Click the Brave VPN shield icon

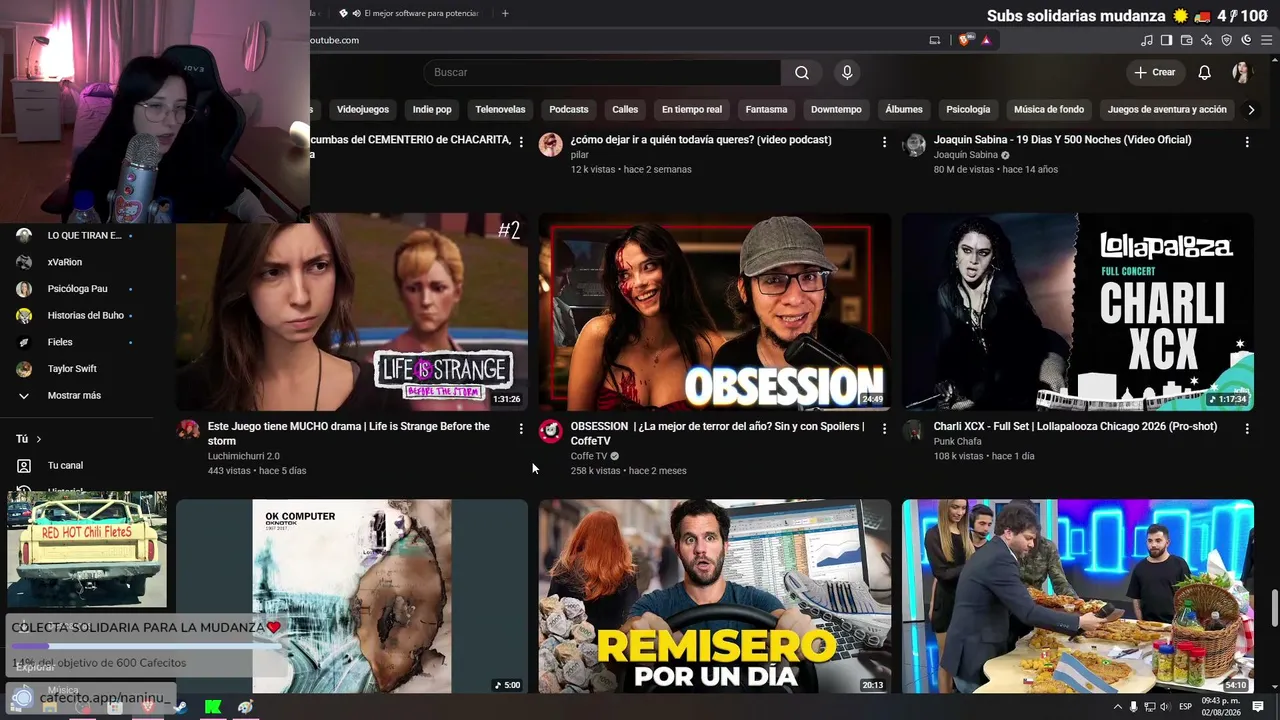point(1227,40)
